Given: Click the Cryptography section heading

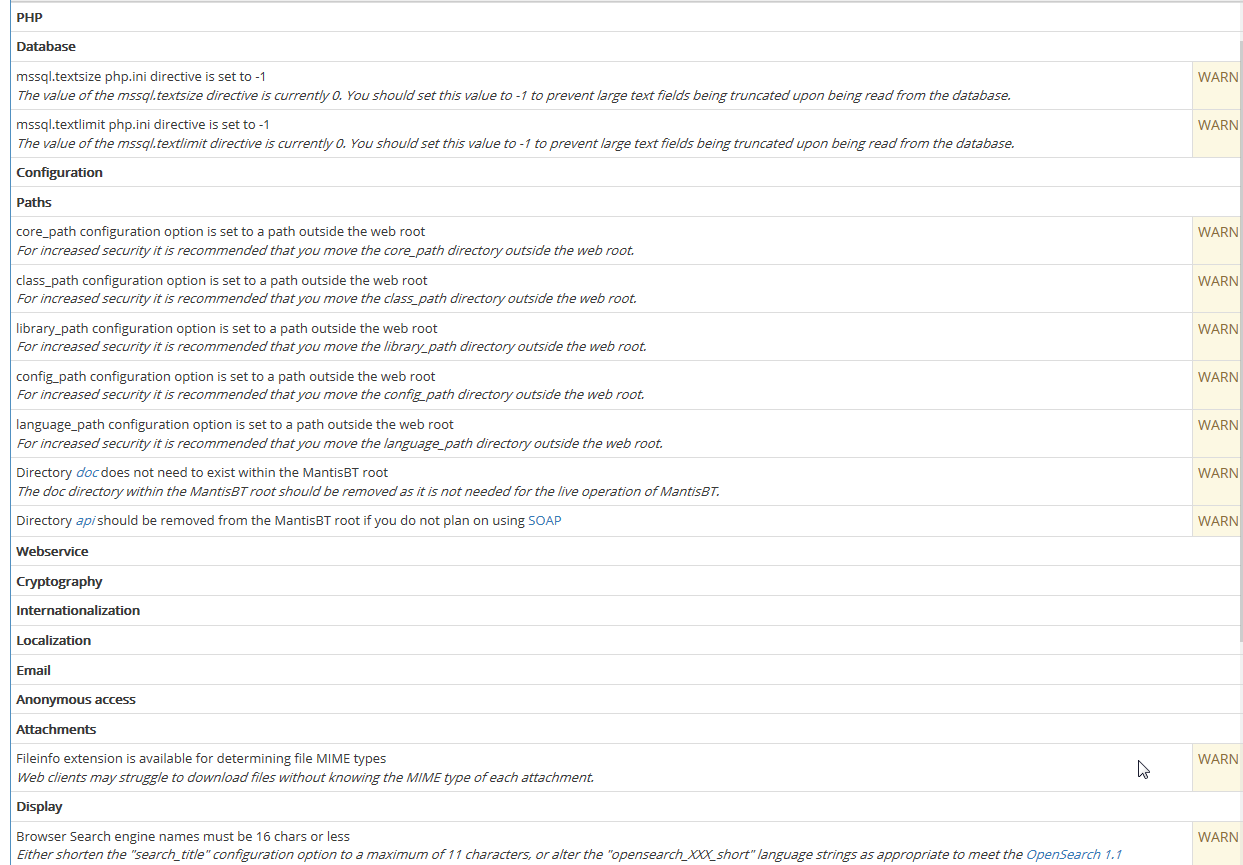Looking at the screenshot, I should [59, 582].
